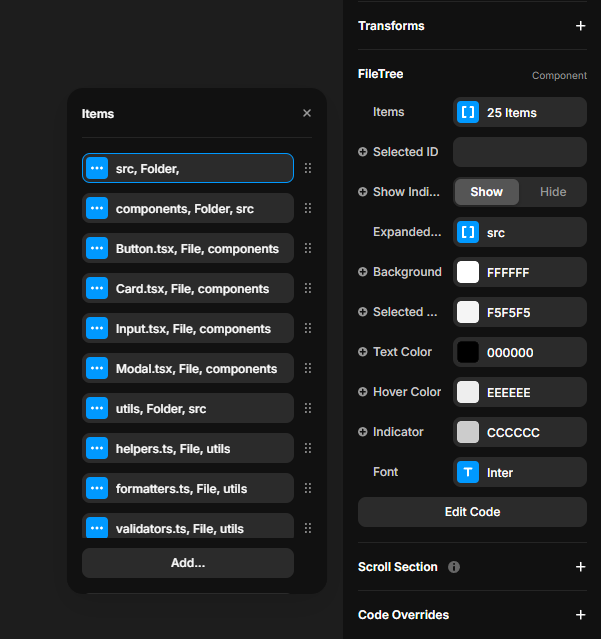Click the info icon next to Scroll Section
Image resolution: width=601 pixels, height=639 pixels.
tap(454, 567)
